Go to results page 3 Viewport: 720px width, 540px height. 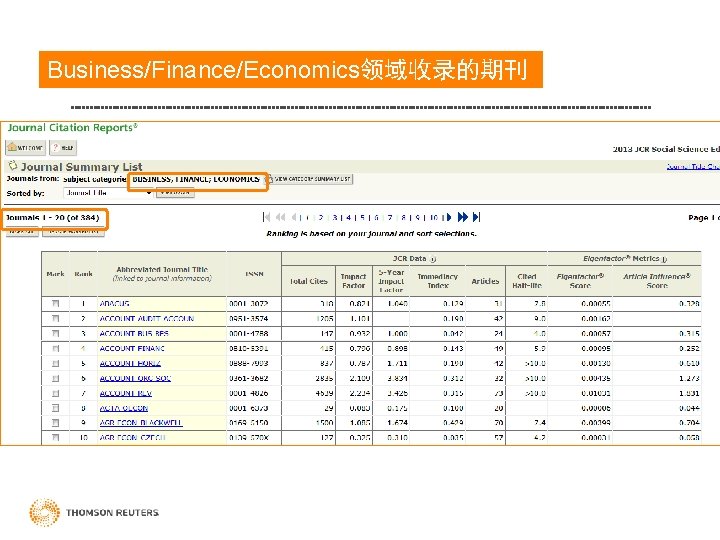(335, 218)
